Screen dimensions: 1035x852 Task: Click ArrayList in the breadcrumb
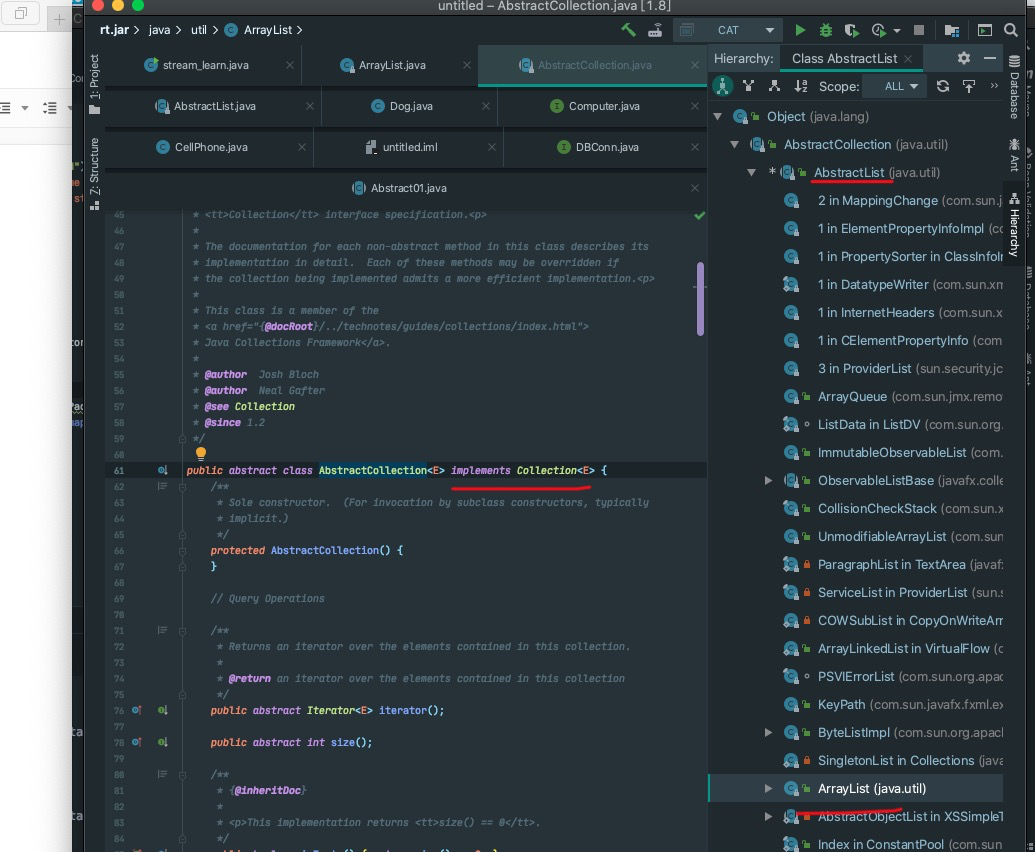pyautogui.click(x=268, y=30)
